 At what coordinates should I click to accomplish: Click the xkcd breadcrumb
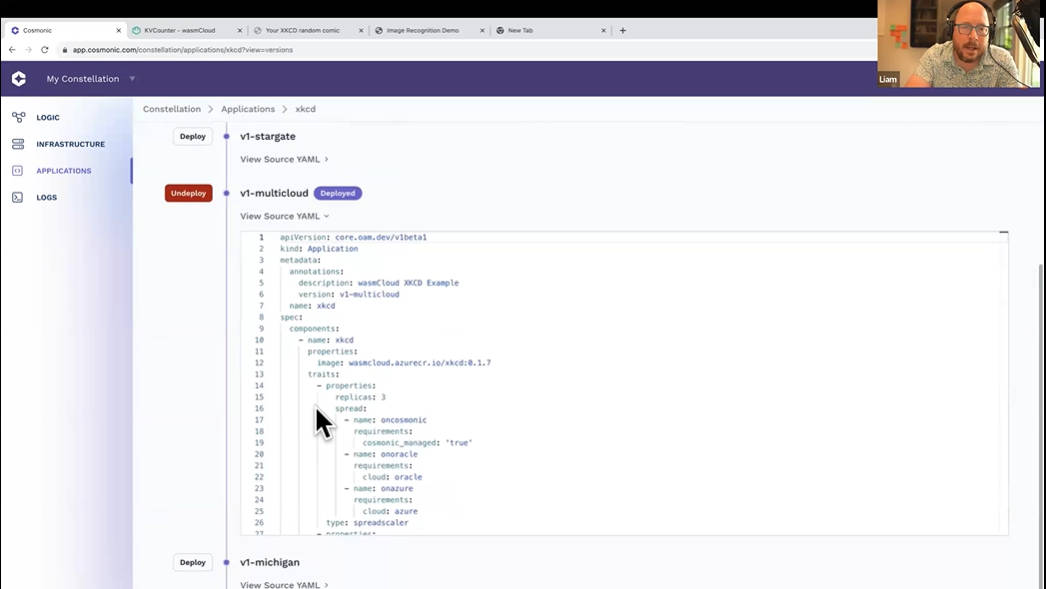(x=306, y=109)
